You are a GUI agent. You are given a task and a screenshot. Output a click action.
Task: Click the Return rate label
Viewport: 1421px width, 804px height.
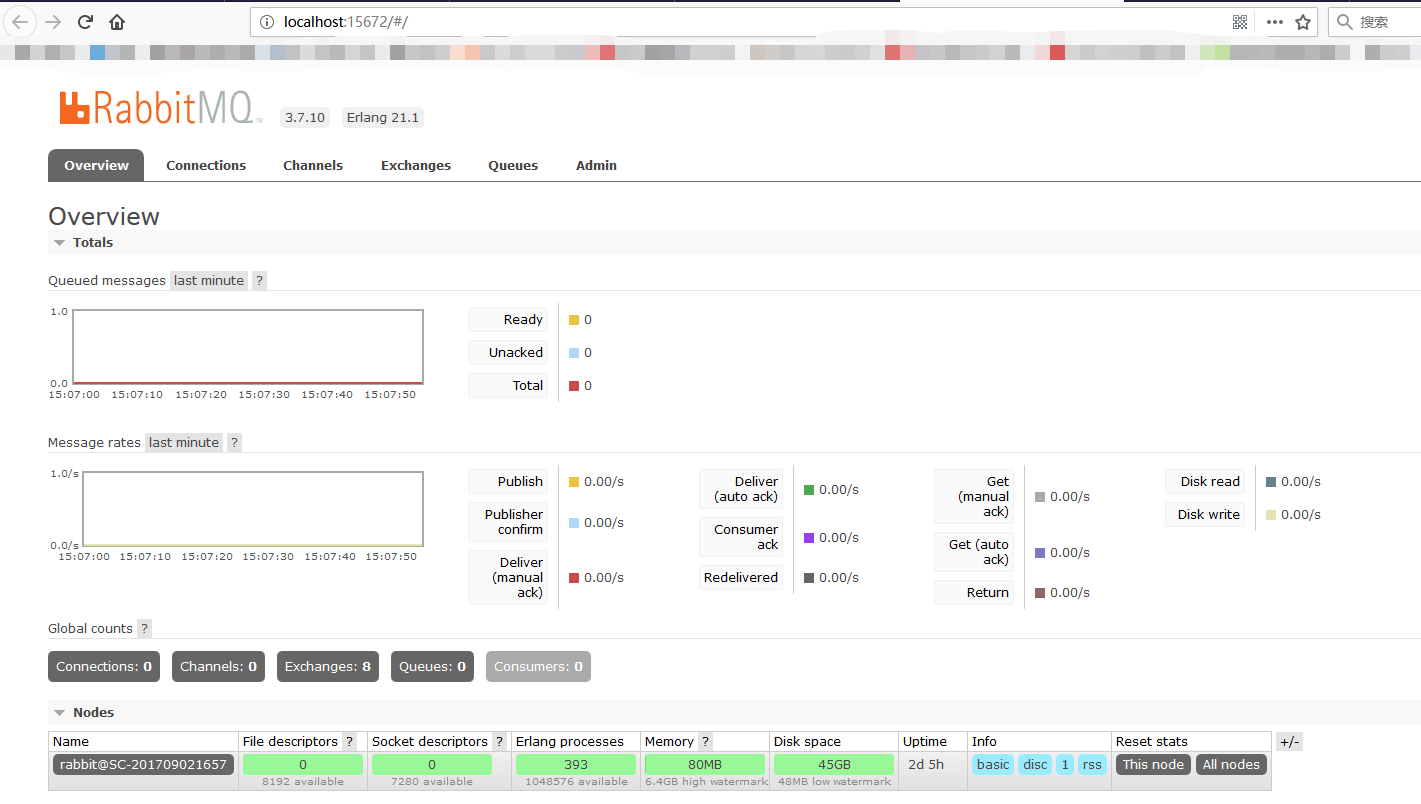pyautogui.click(x=974, y=593)
